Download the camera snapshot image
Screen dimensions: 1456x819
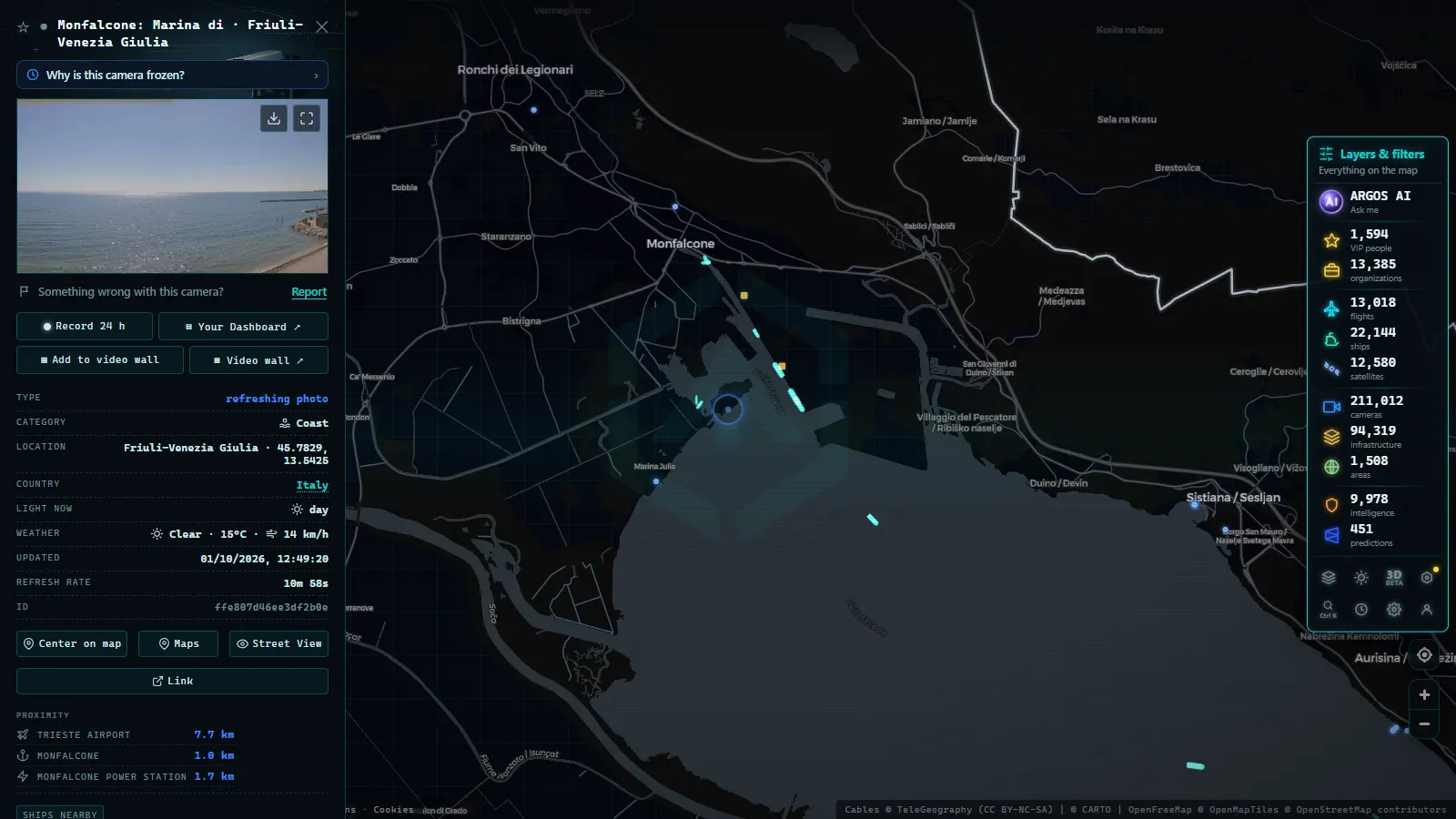pyautogui.click(x=274, y=118)
